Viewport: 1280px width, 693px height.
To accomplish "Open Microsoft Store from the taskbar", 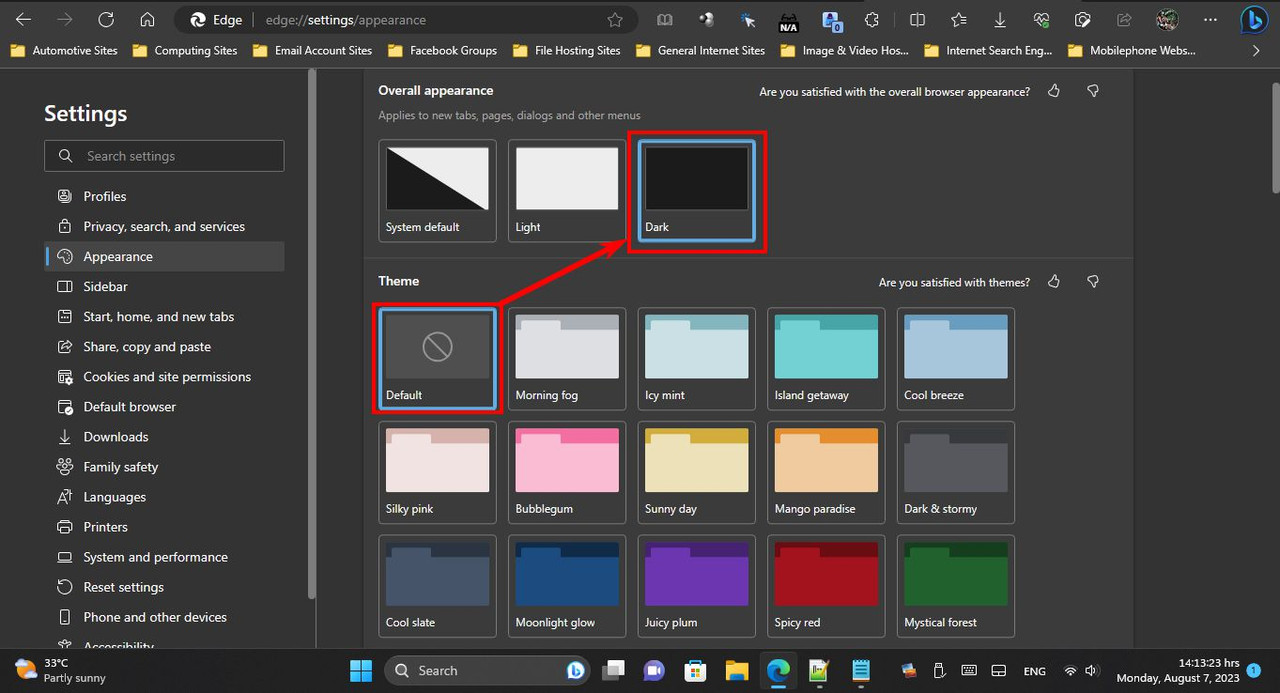I will pyautogui.click(x=695, y=670).
